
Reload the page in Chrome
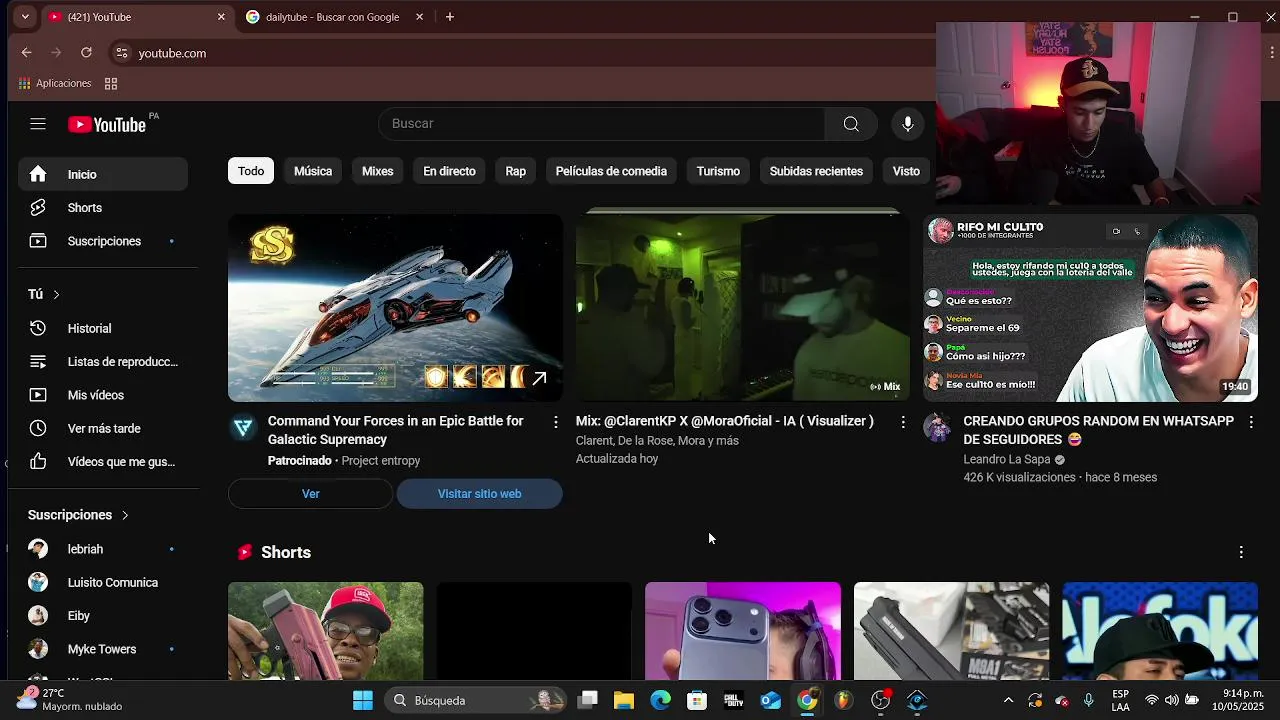[86, 53]
